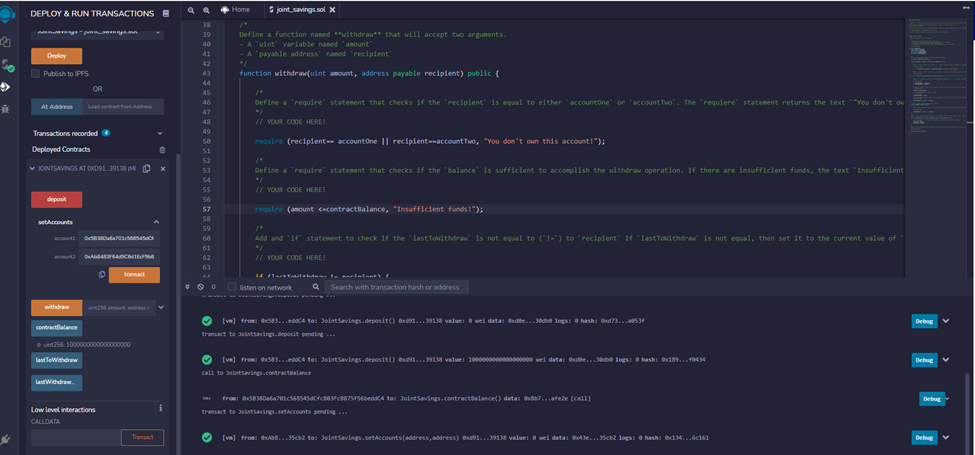Click the At Address button

pos(57,107)
